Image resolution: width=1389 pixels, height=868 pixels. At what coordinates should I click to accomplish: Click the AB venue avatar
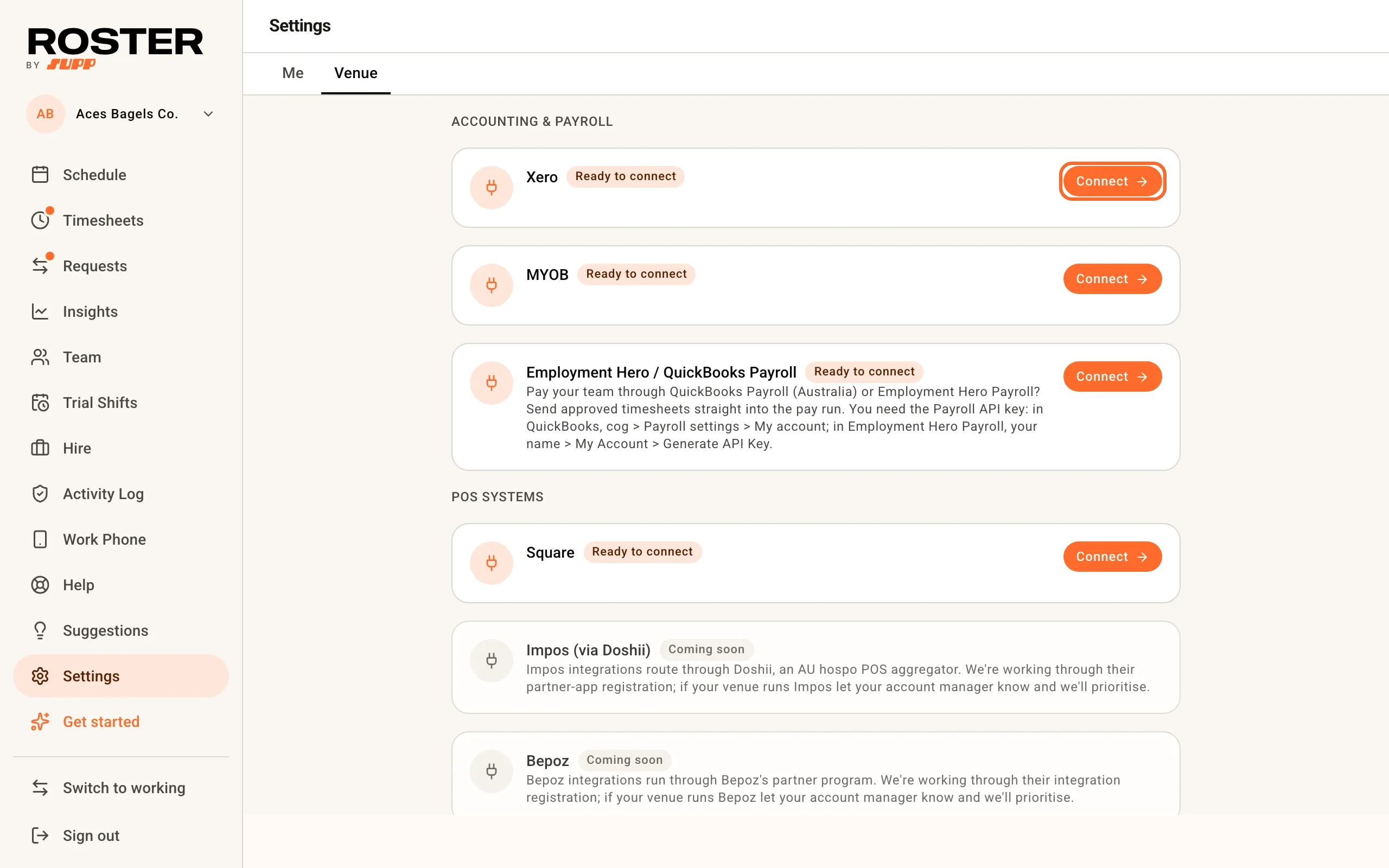point(46,114)
